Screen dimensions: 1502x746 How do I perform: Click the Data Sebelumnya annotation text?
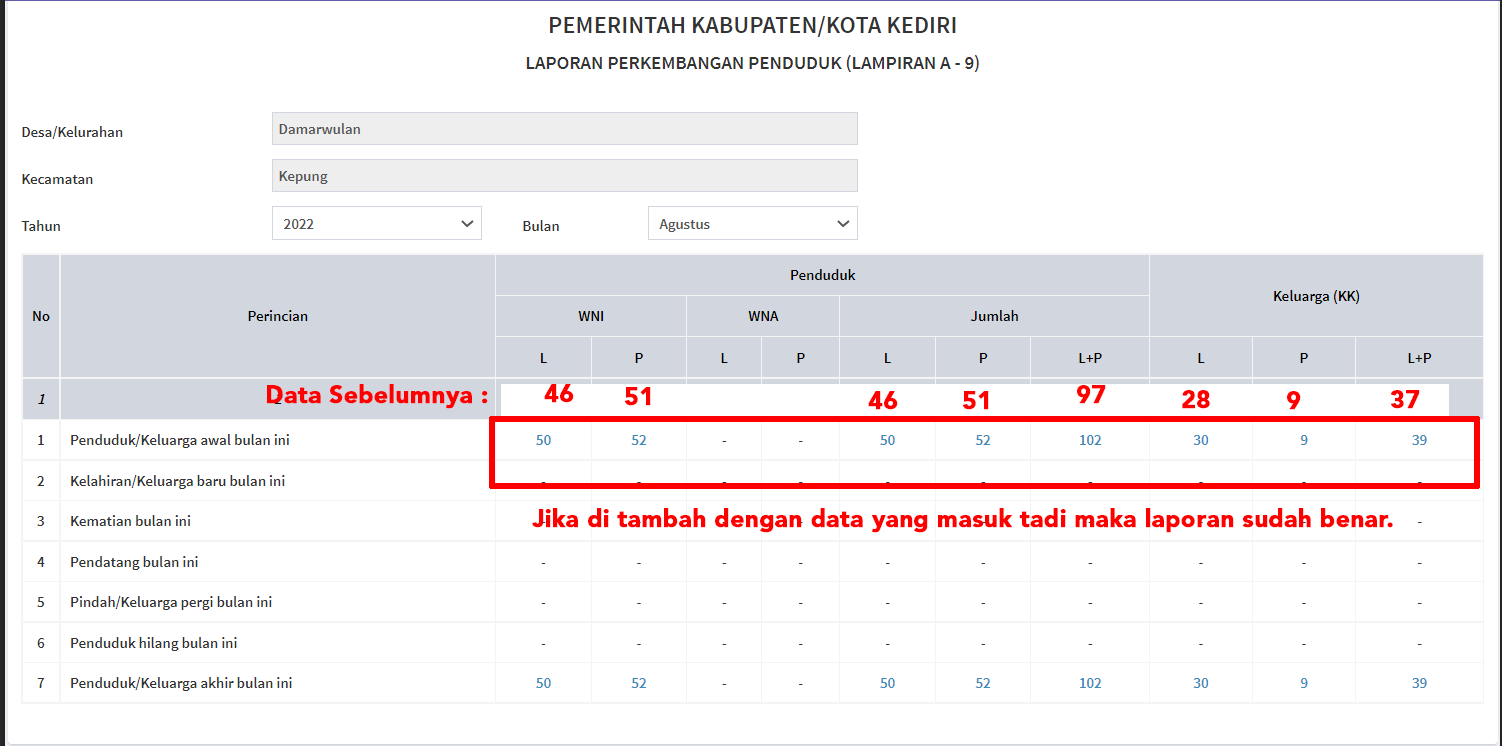pyautogui.click(x=377, y=396)
